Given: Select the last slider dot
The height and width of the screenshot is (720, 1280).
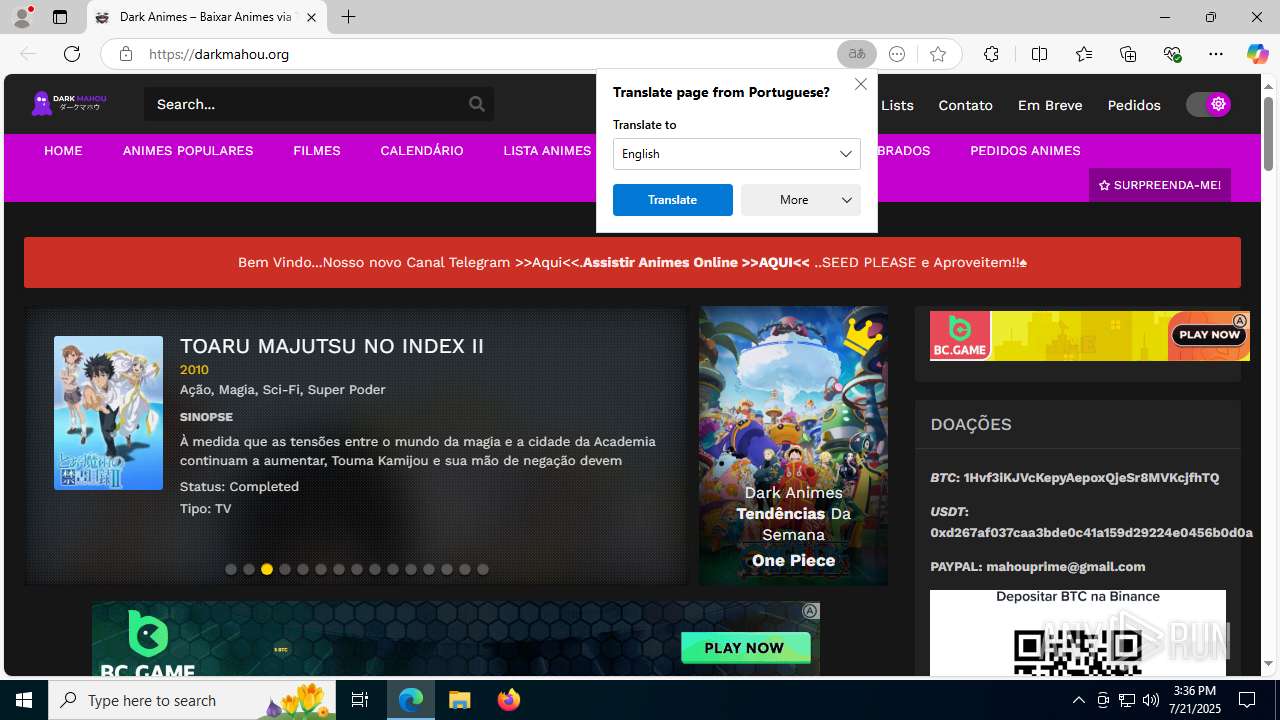Looking at the screenshot, I should pos(483,569).
